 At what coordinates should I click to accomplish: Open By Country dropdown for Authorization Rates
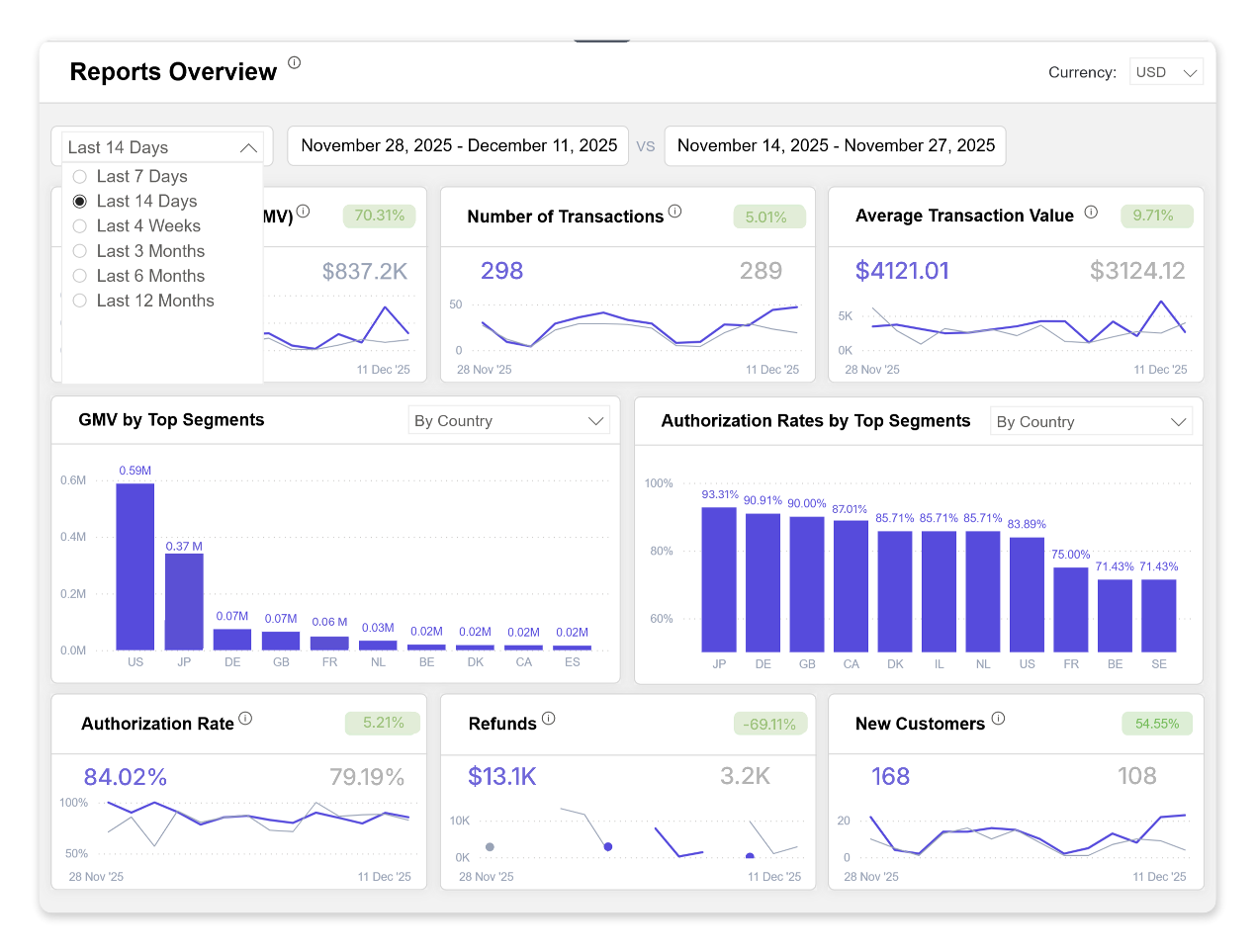click(x=1091, y=422)
